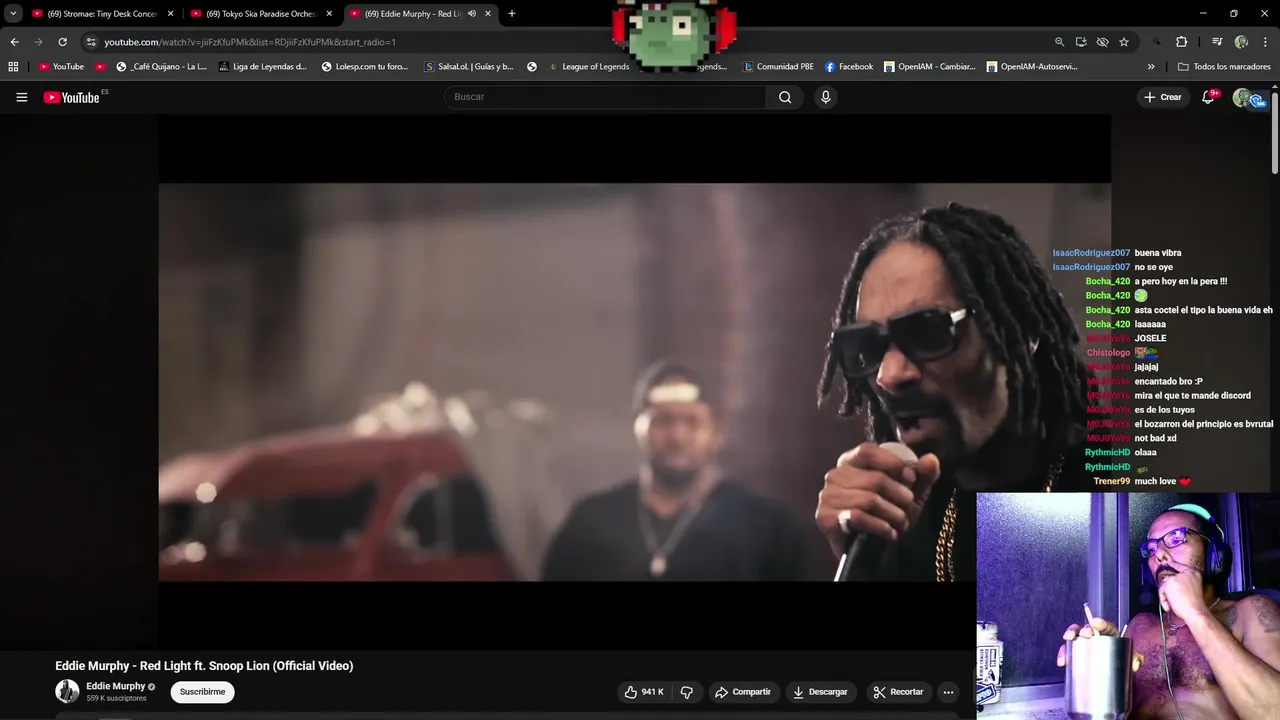Switch to the Stromae Tiny Desk Concert tab
The image size is (1280, 720).
point(103,14)
